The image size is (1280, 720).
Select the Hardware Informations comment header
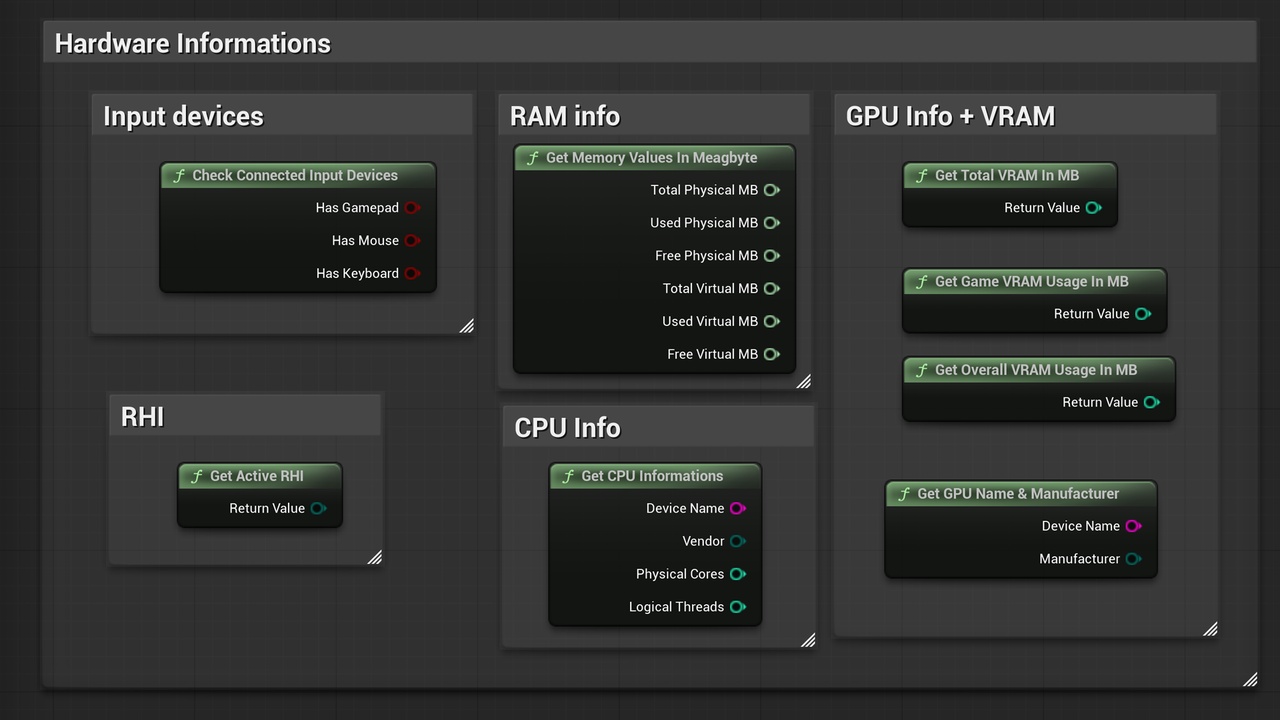click(x=650, y=43)
